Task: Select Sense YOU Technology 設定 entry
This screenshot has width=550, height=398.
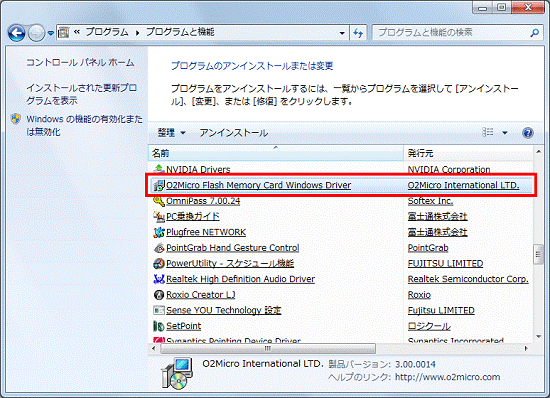Action: tap(224, 310)
